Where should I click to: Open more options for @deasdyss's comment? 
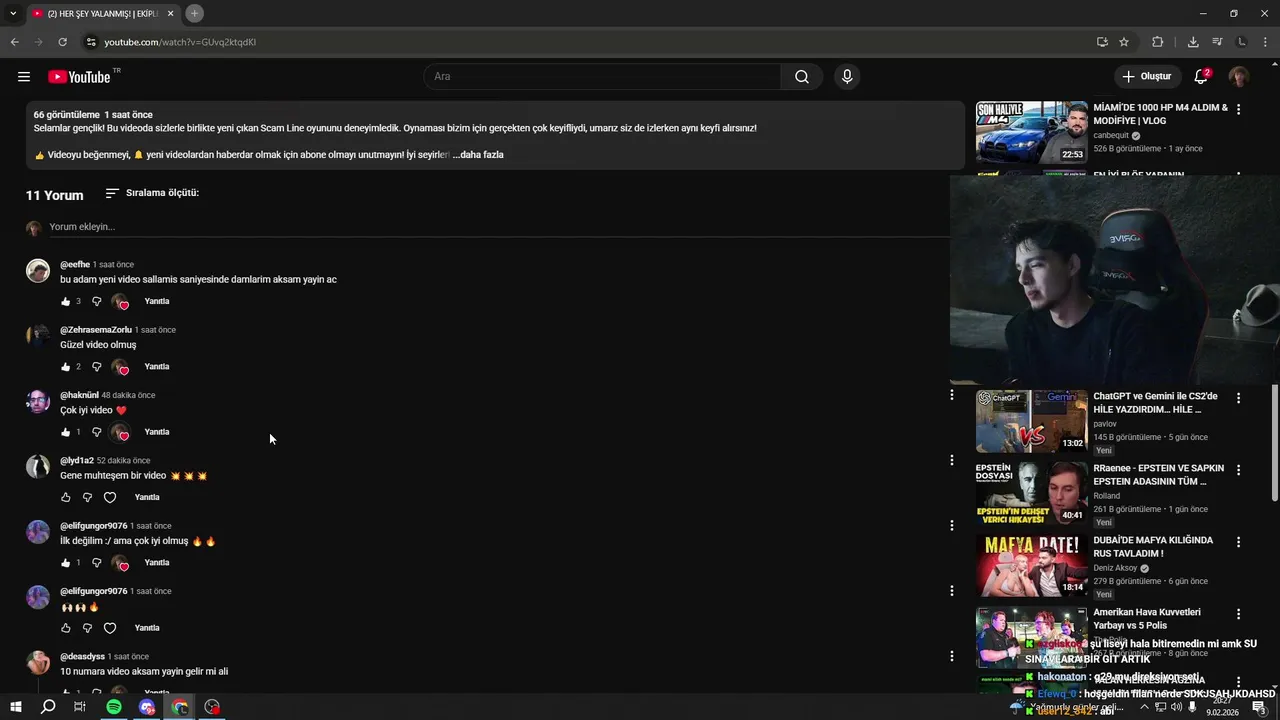pos(952,656)
